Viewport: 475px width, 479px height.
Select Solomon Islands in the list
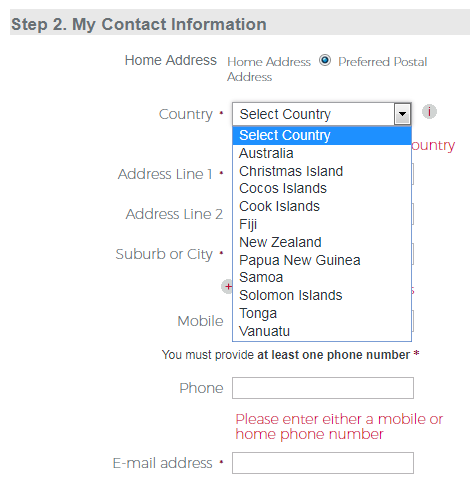click(322, 296)
